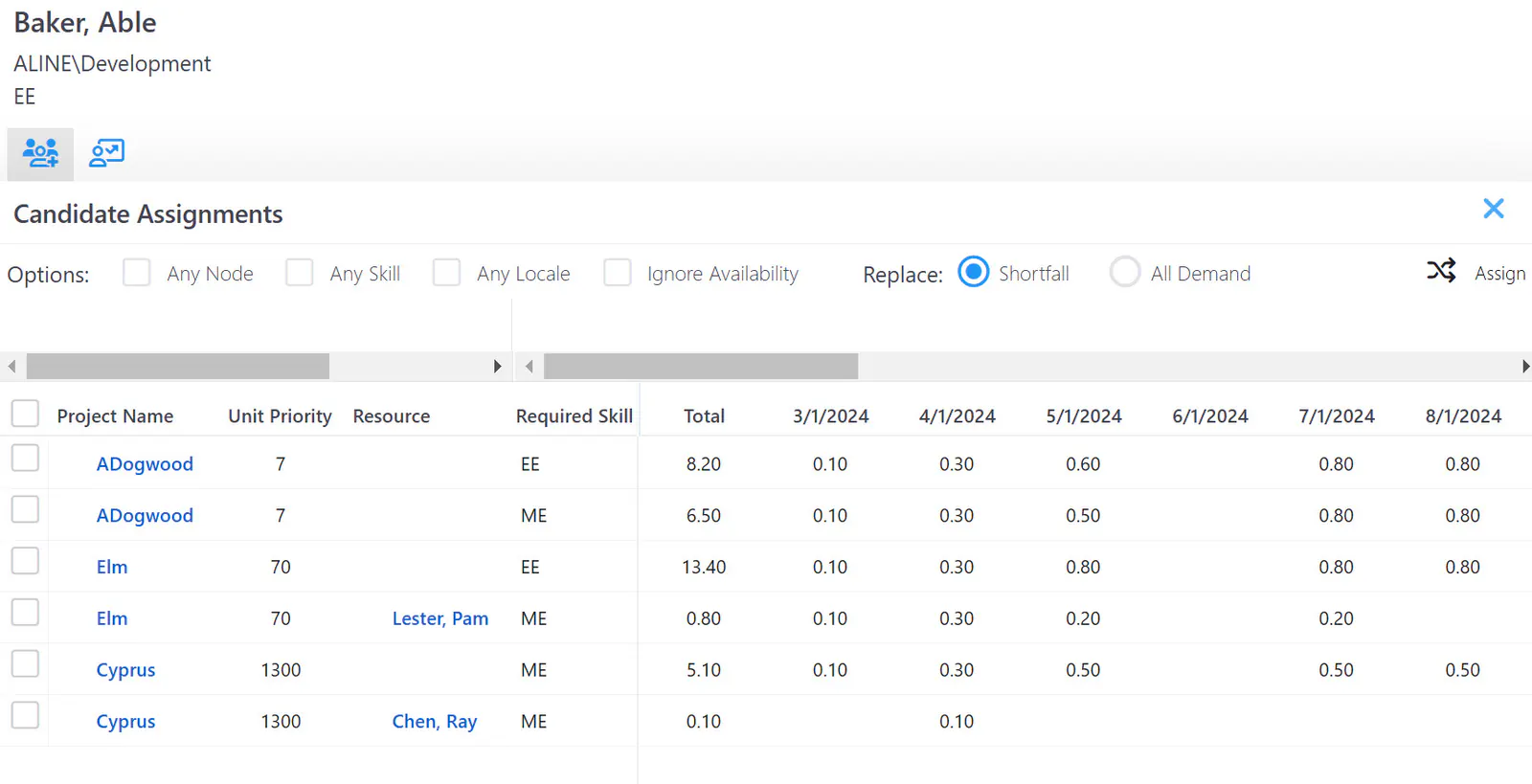The height and width of the screenshot is (784, 1532).
Task: Open Cyprus project link with 5.10 total
Action: [x=125, y=671]
